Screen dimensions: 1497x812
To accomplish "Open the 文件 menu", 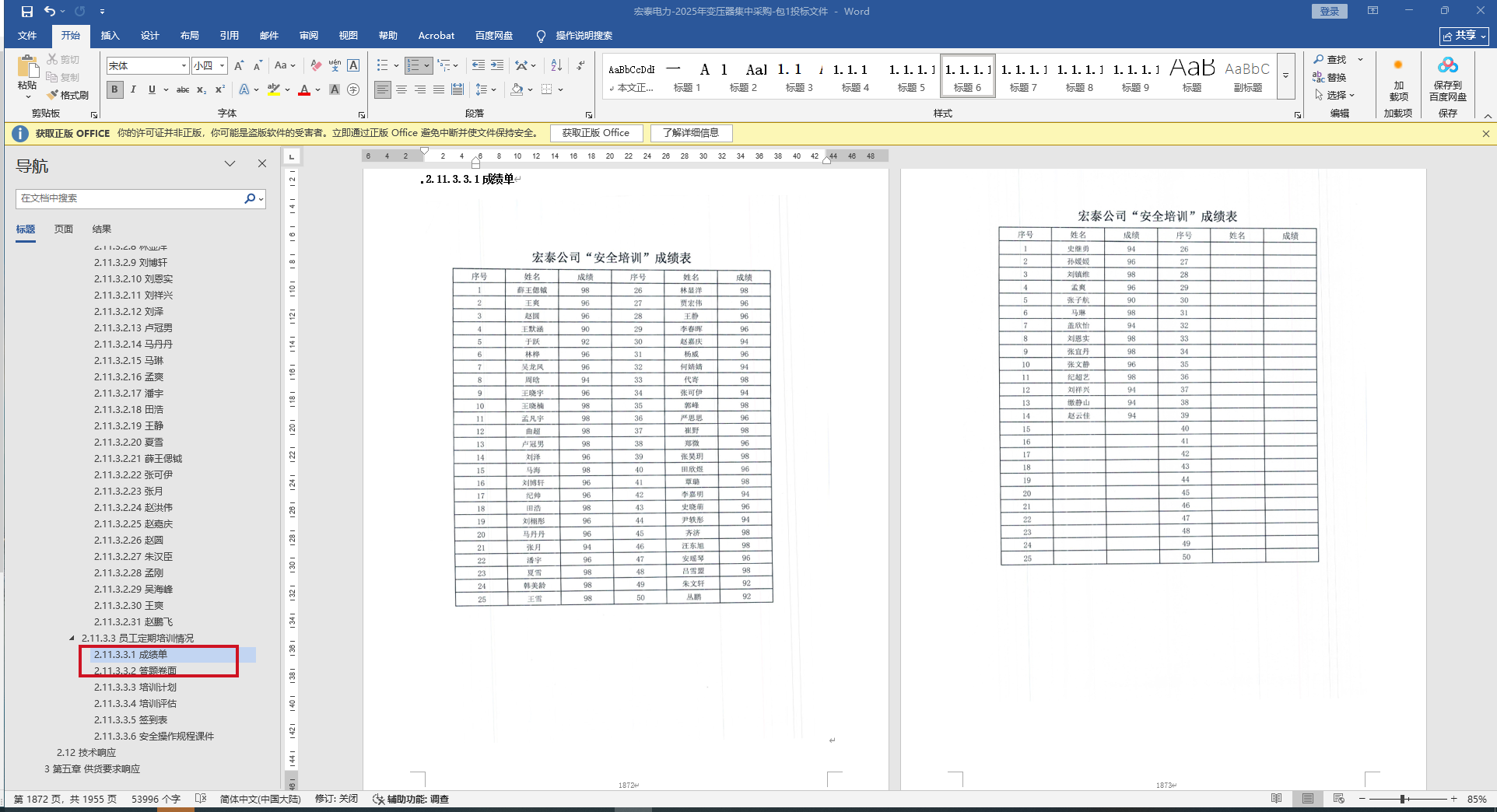I will pos(27,36).
